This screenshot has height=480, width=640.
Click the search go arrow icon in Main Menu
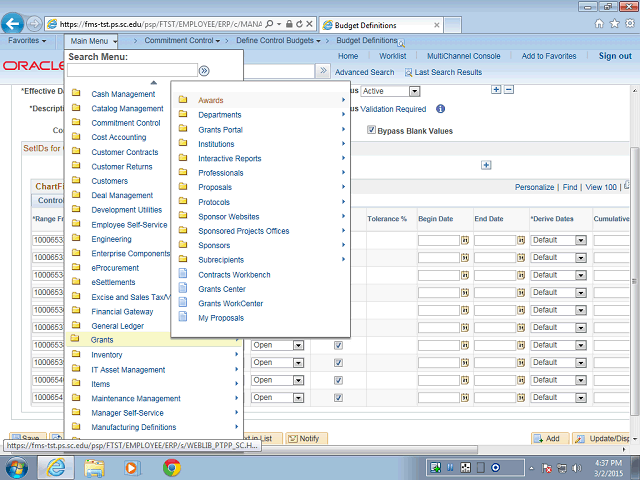204,71
